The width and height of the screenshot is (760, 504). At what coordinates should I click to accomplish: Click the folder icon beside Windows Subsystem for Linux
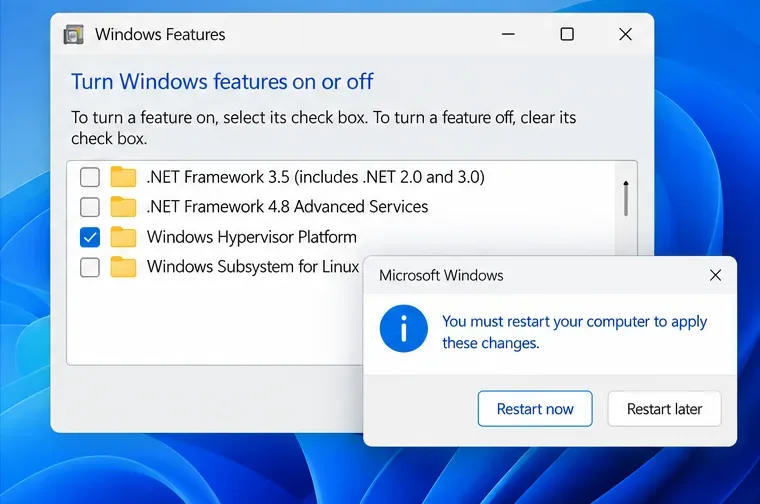[123, 267]
